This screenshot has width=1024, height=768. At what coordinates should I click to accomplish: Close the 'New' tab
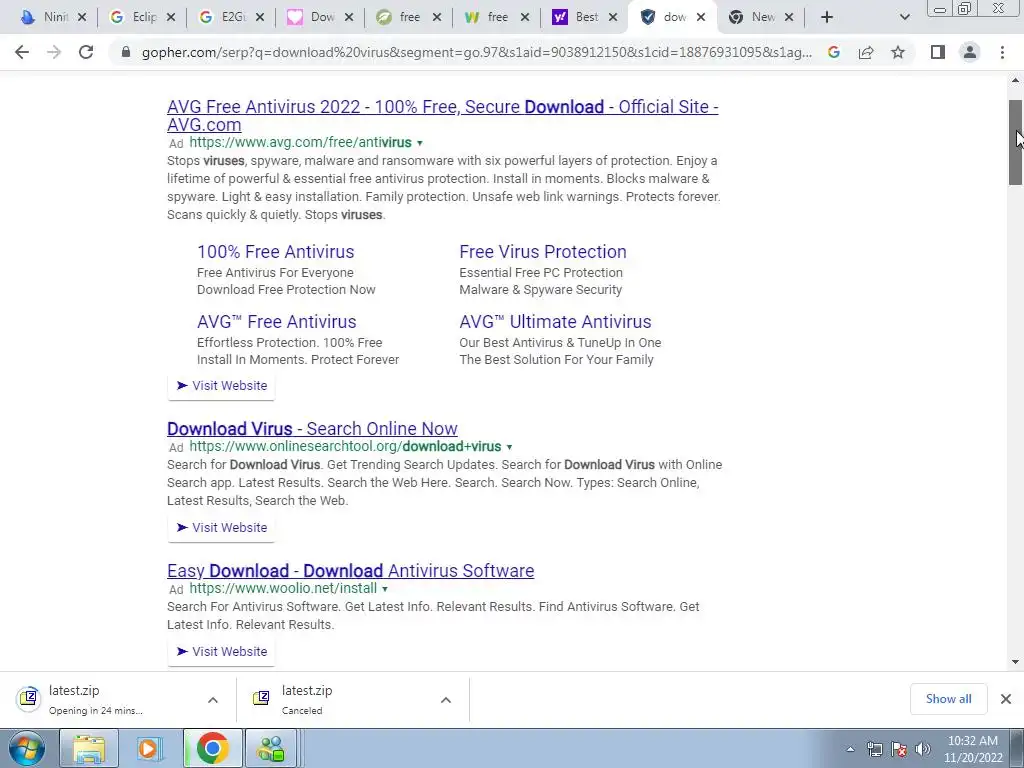click(x=789, y=17)
